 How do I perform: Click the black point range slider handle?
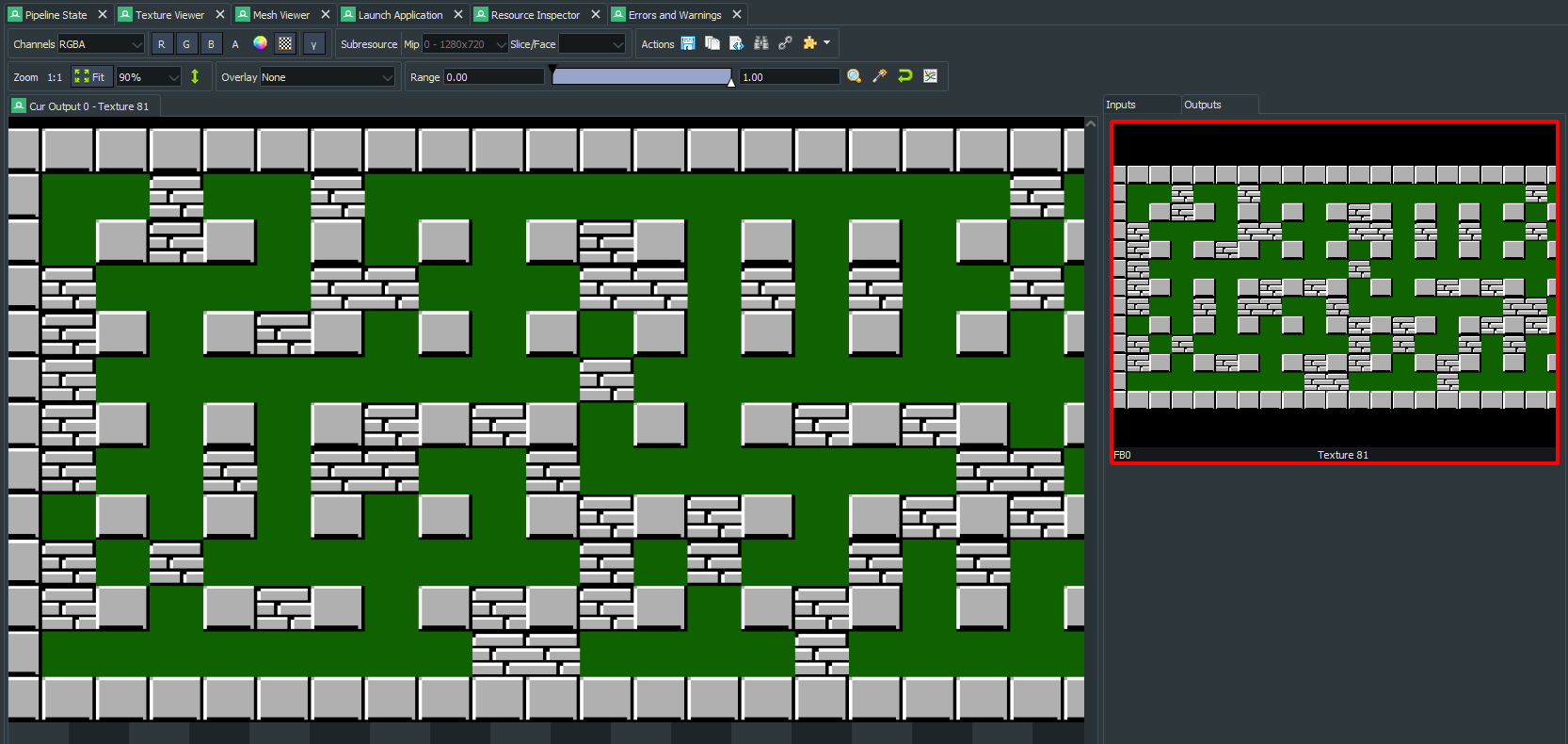point(552,70)
